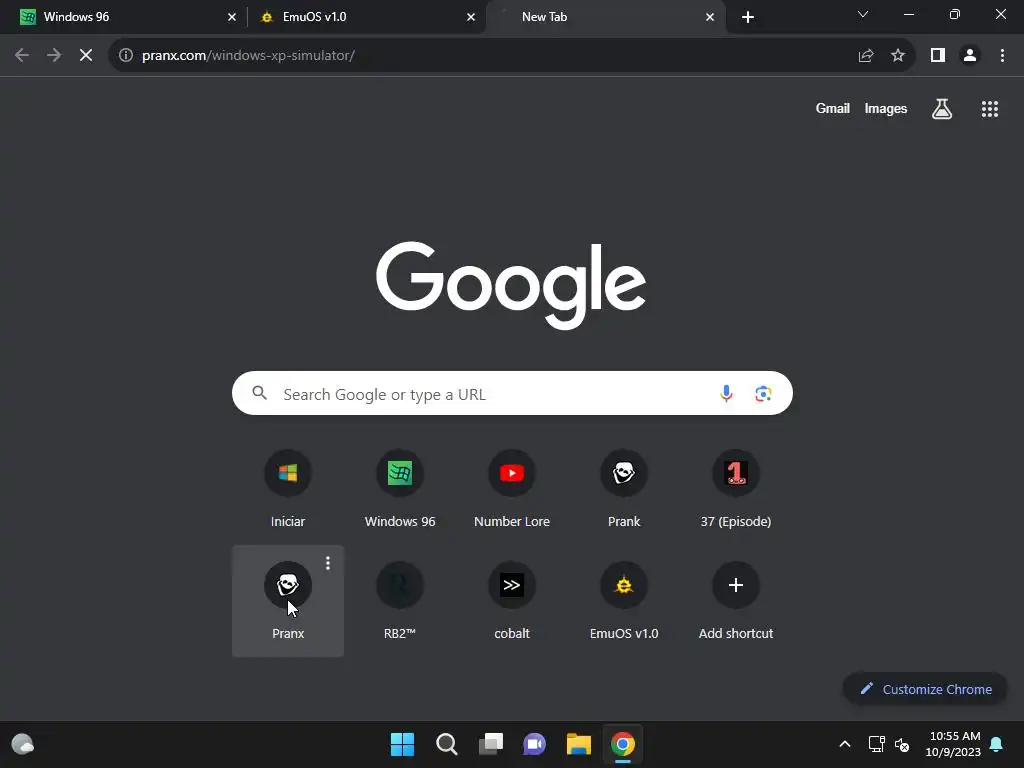Image resolution: width=1024 pixels, height=768 pixels.
Task: Bookmark this tab with the star
Action: pyautogui.click(x=898, y=56)
